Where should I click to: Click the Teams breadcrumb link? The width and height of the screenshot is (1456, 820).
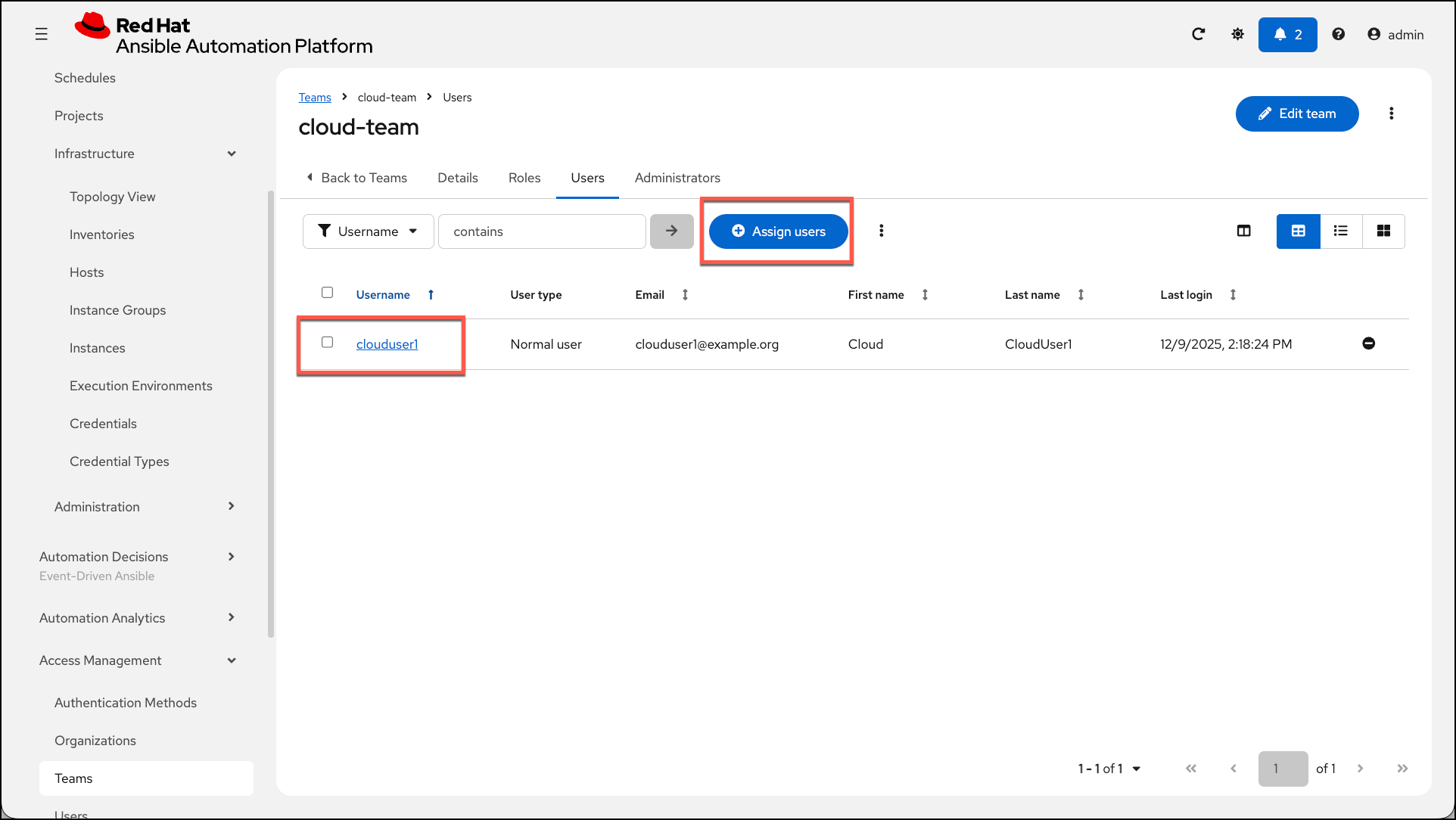point(315,98)
